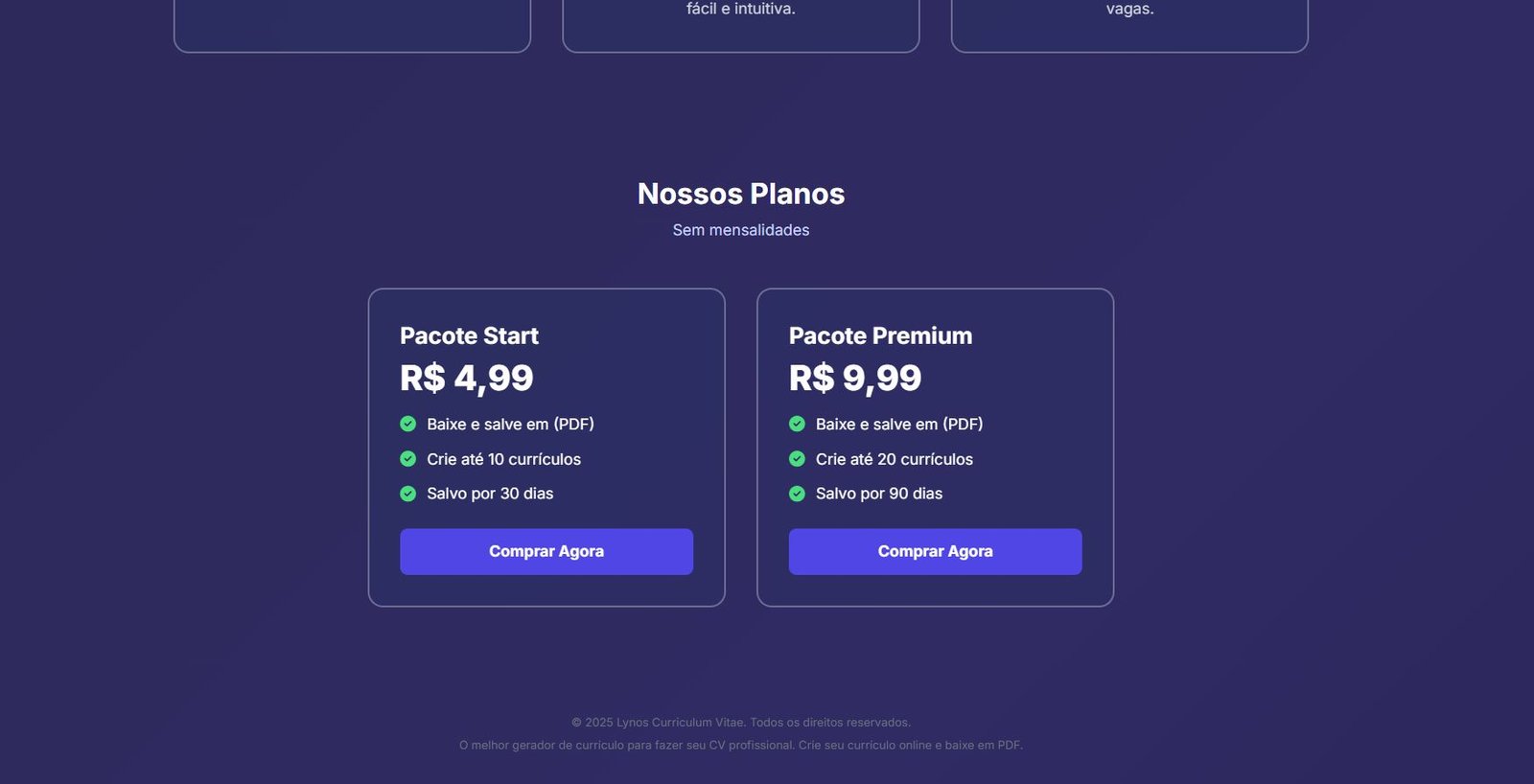
Task: Click the 2025 Lynos Curriculum Vitae copyright line
Action: click(741, 723)
